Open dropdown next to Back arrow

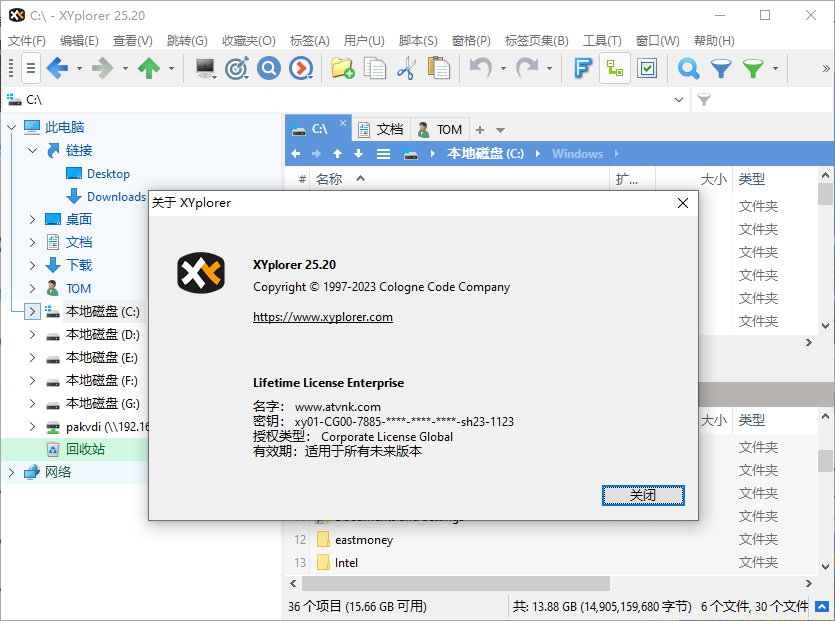pos(79,68)
